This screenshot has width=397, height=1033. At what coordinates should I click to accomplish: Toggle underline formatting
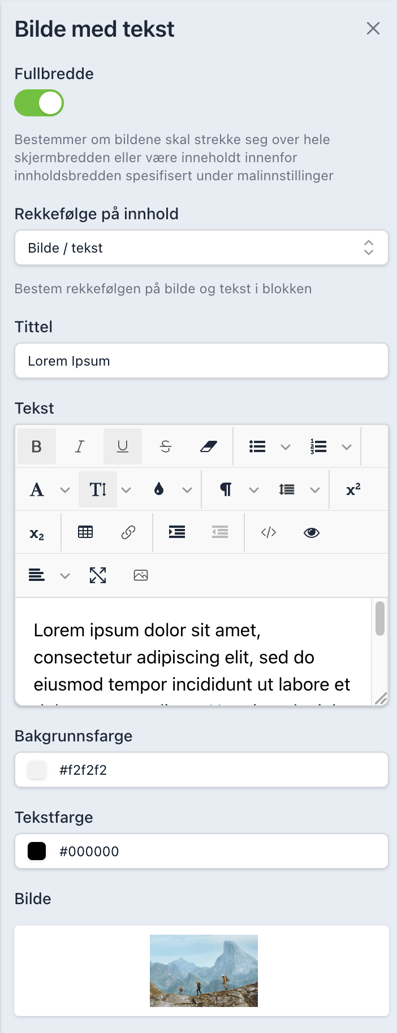click(122, 447)
